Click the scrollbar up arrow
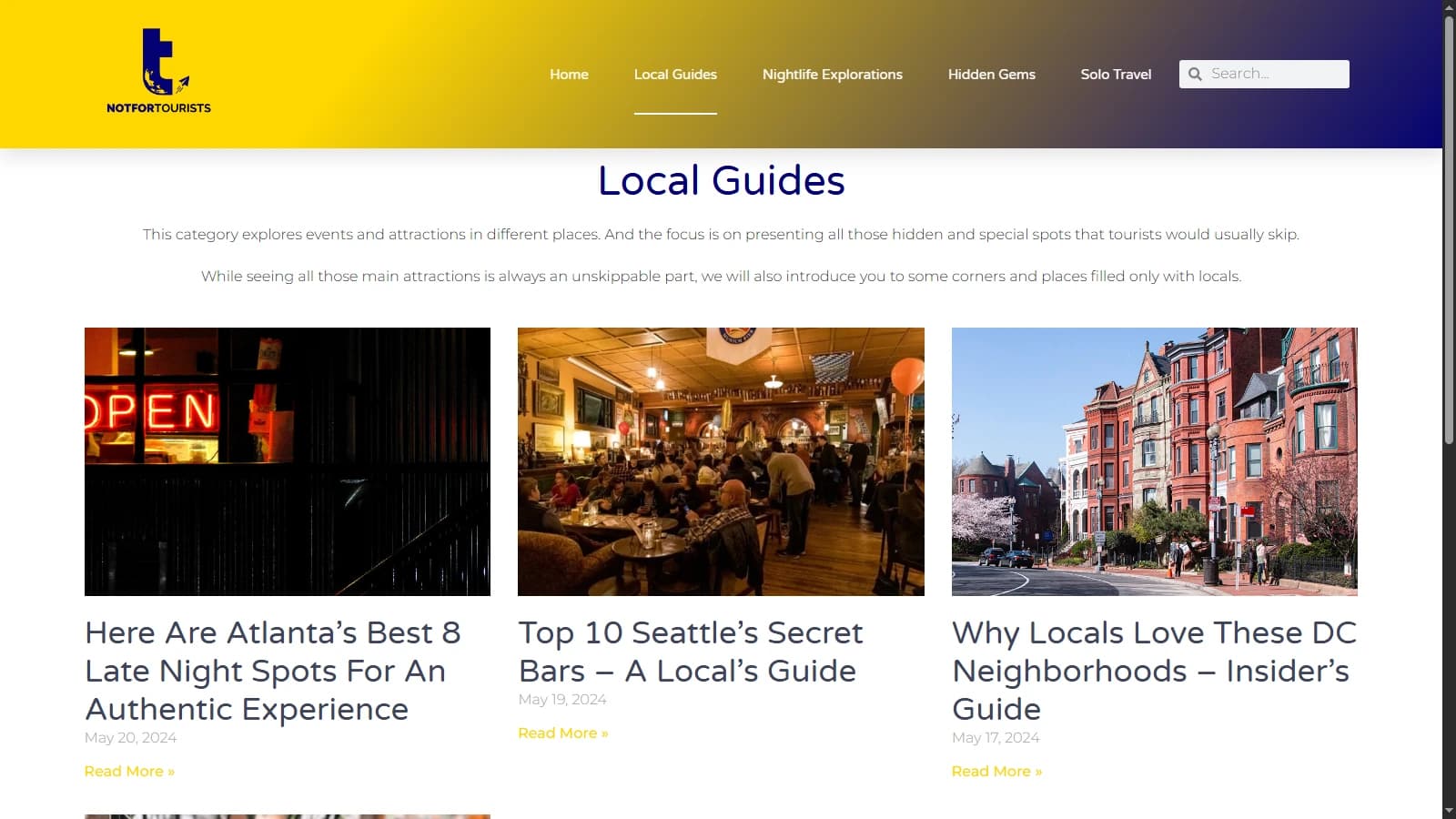The width and height of the screenshot is (1456, 819). tap(1449, 7)
